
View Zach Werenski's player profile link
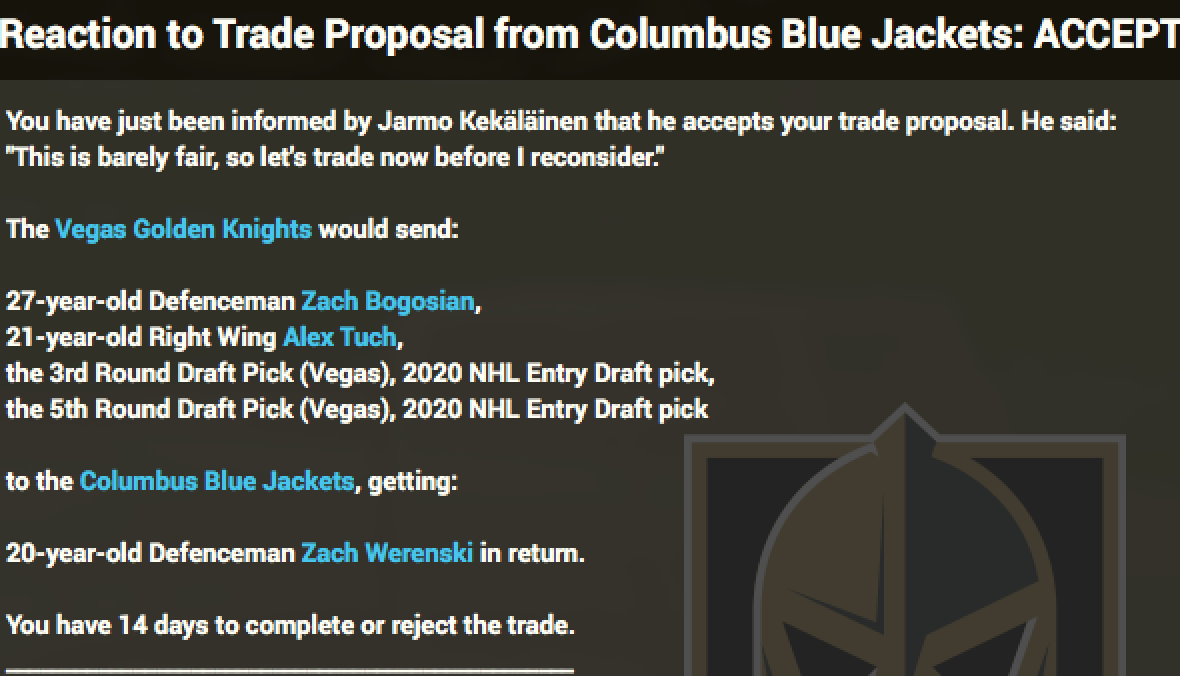(x=387, y=553)
